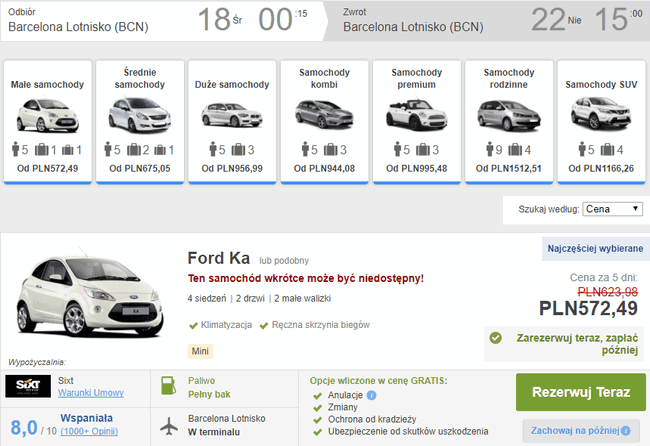Screen dimensions: 650x446
Task: Click the Odbiór pickup date 18 Śr
Action: (220, 19)
